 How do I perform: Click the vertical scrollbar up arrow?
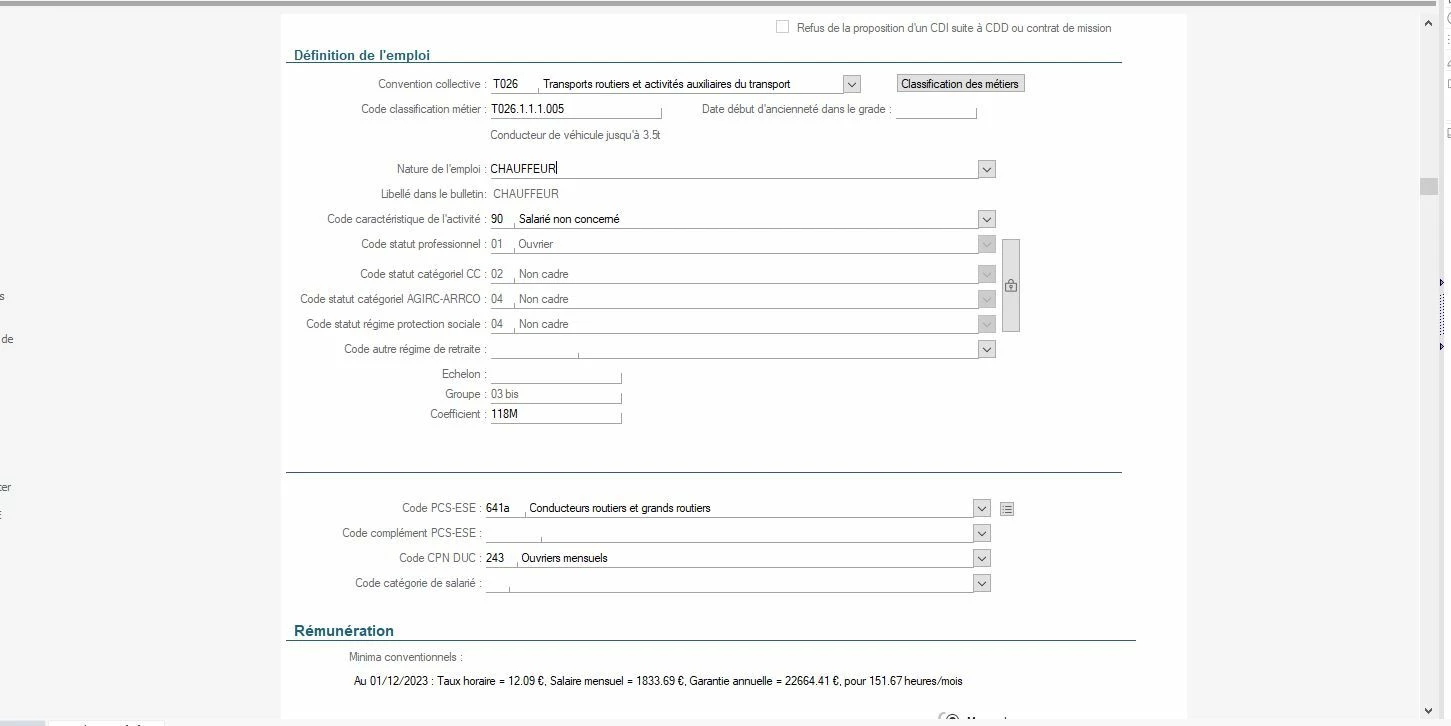pos(1428,23)
